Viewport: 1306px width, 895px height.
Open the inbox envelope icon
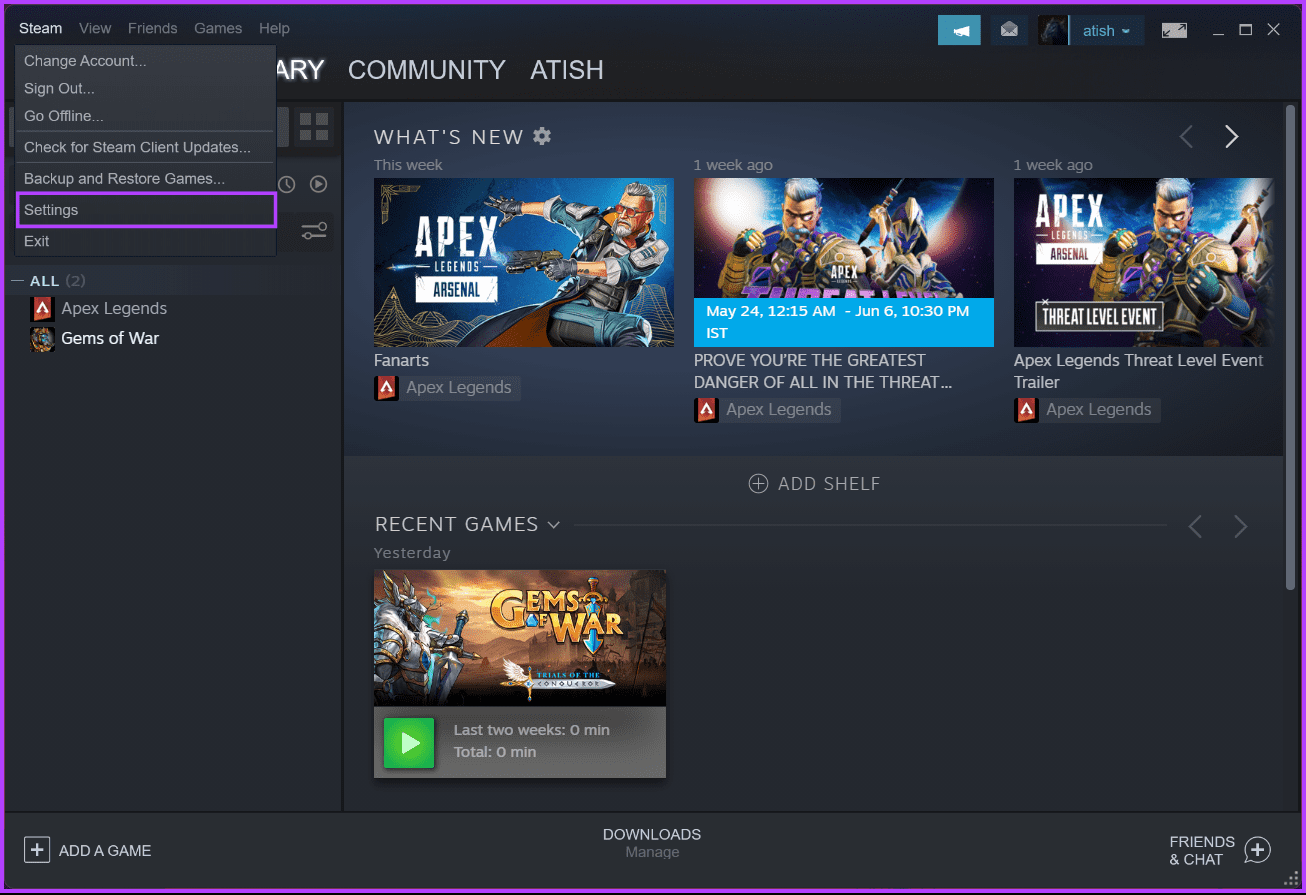pyautogui.click(x=1009, y=30)
